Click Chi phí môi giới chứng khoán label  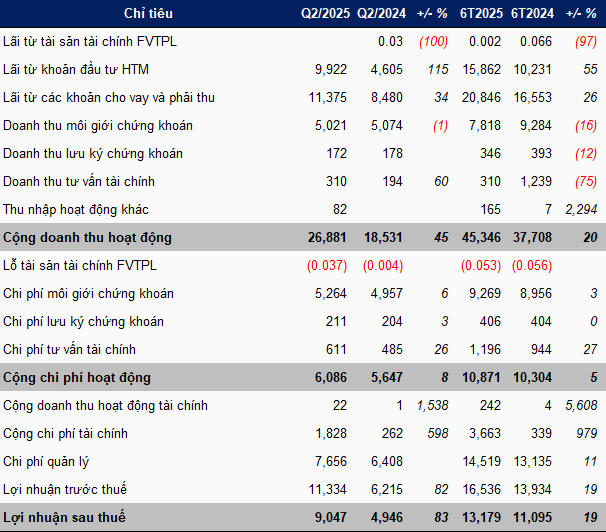(88, 294)
